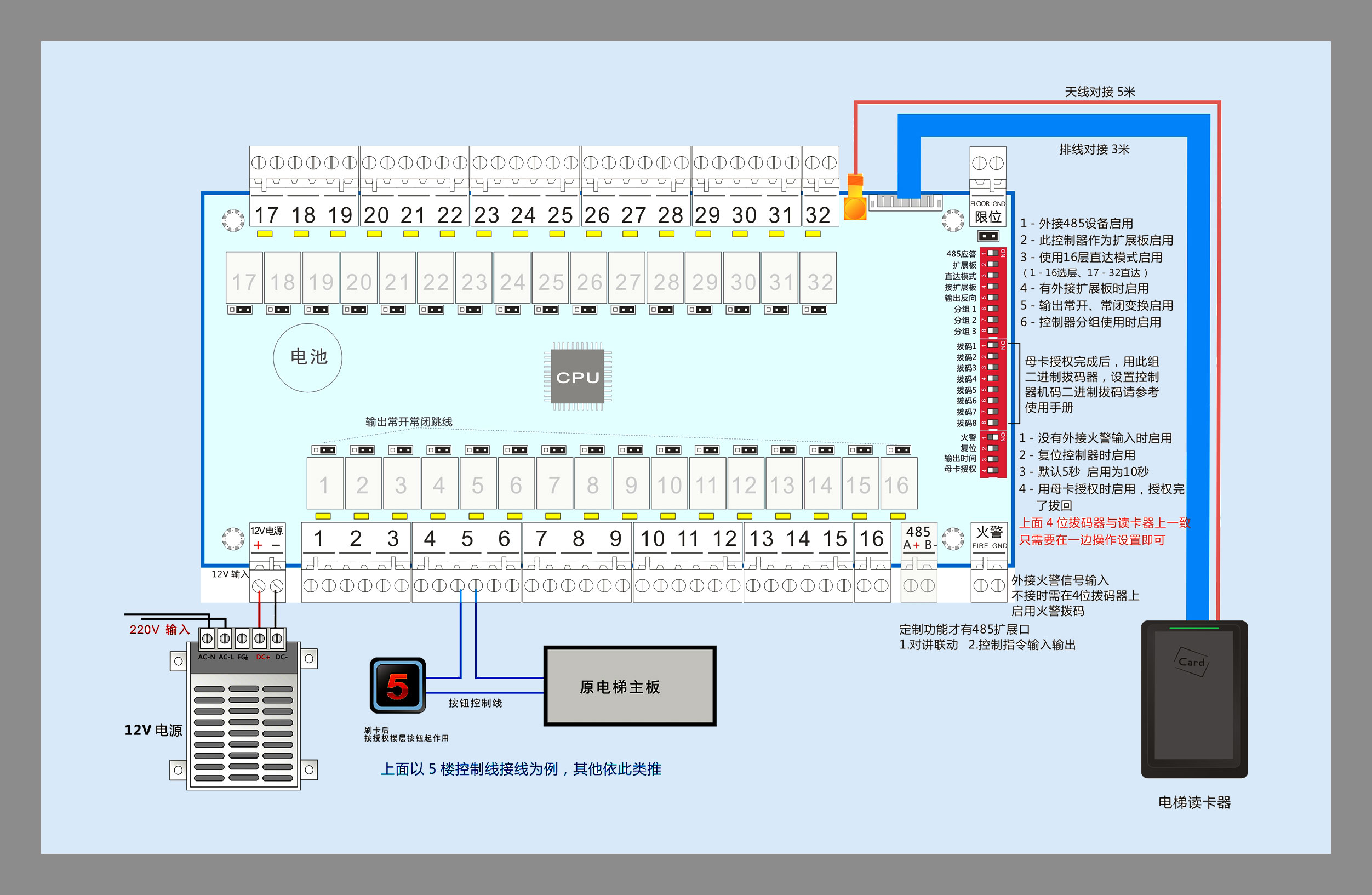
Task: Click the jumper above relay 1
Action: [x=323, y=450]
